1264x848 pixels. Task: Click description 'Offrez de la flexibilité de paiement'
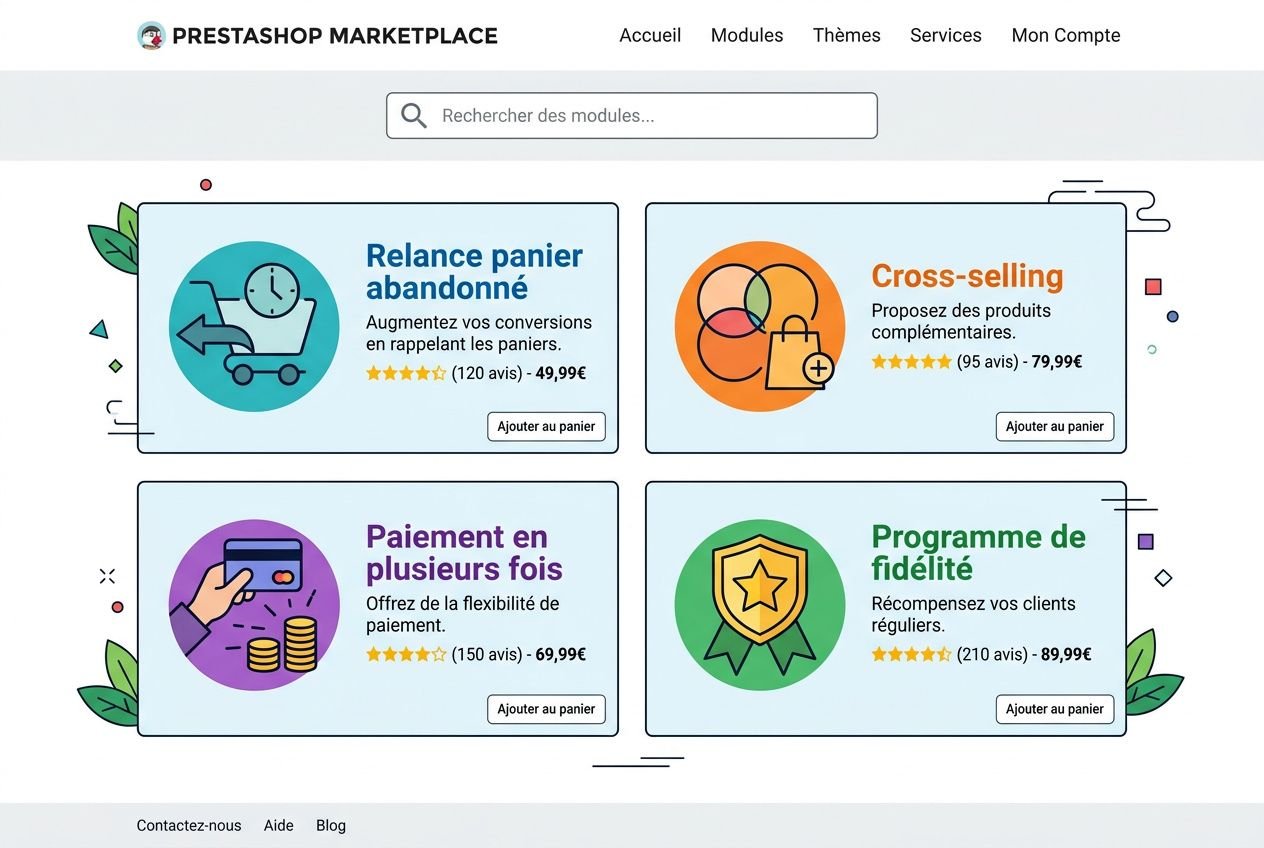pos(463,614)
